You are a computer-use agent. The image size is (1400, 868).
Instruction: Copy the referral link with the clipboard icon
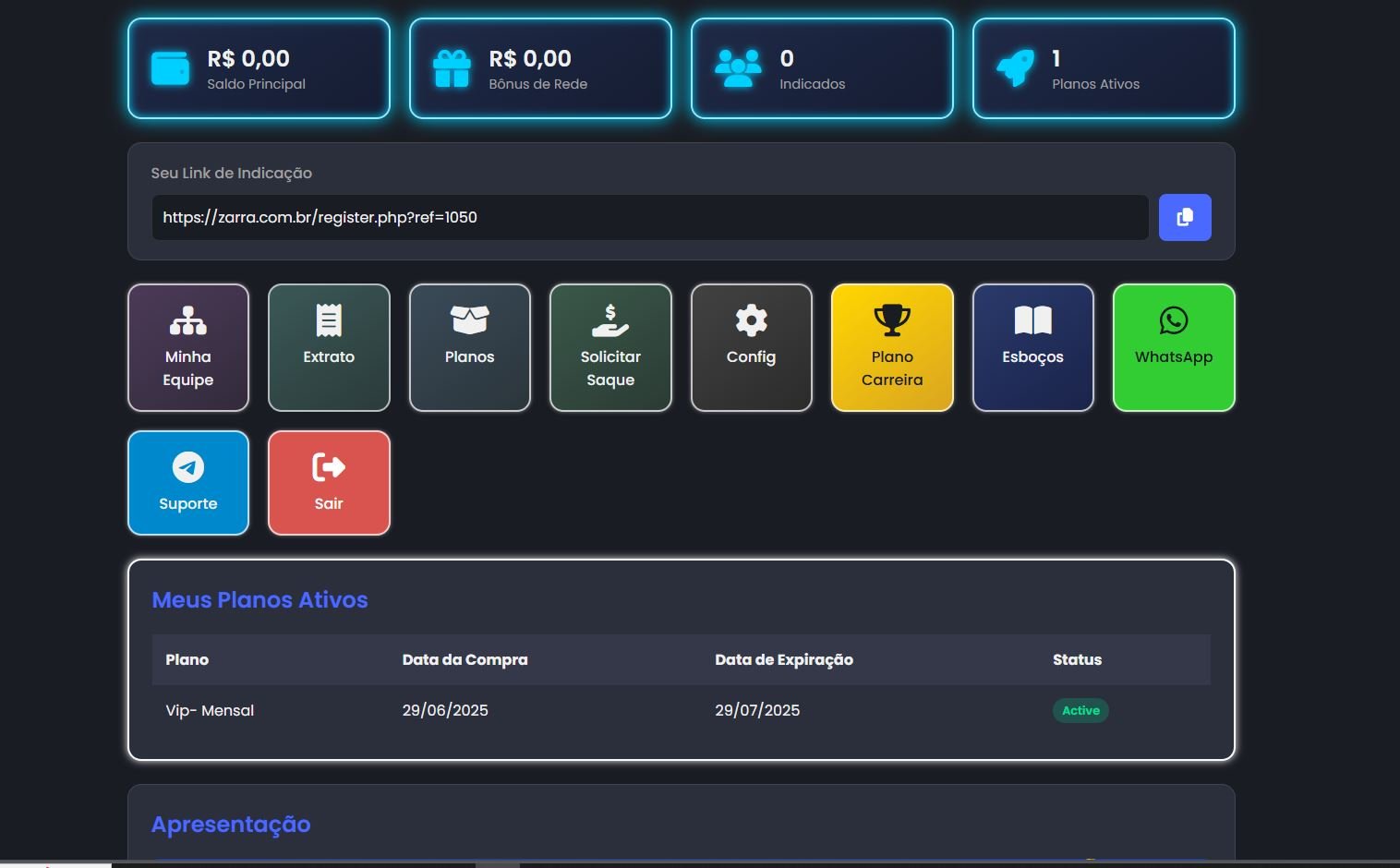coord(1184,217)
